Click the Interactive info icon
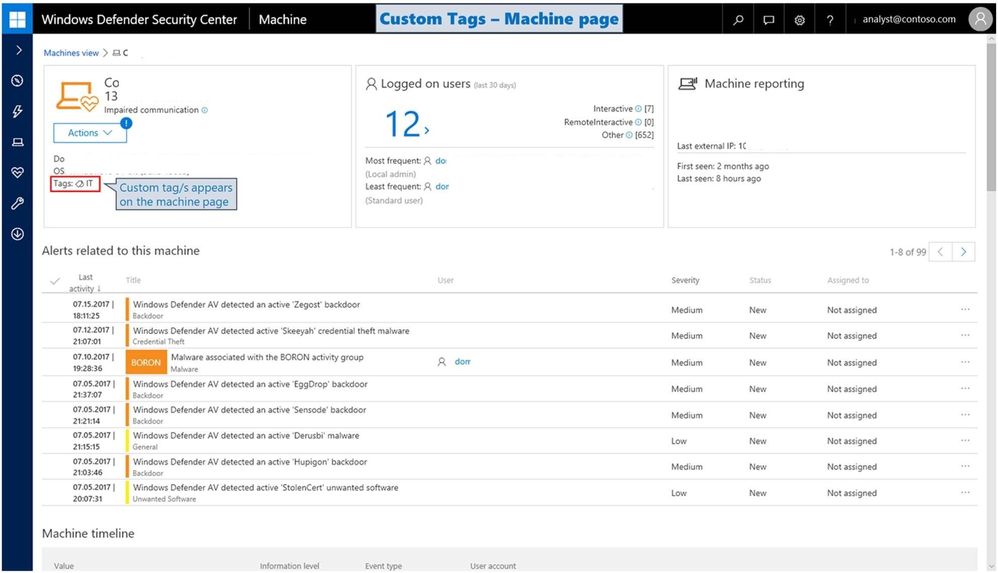Image resolution: width=998 pixels, height=573 pixels. [638, 109]
